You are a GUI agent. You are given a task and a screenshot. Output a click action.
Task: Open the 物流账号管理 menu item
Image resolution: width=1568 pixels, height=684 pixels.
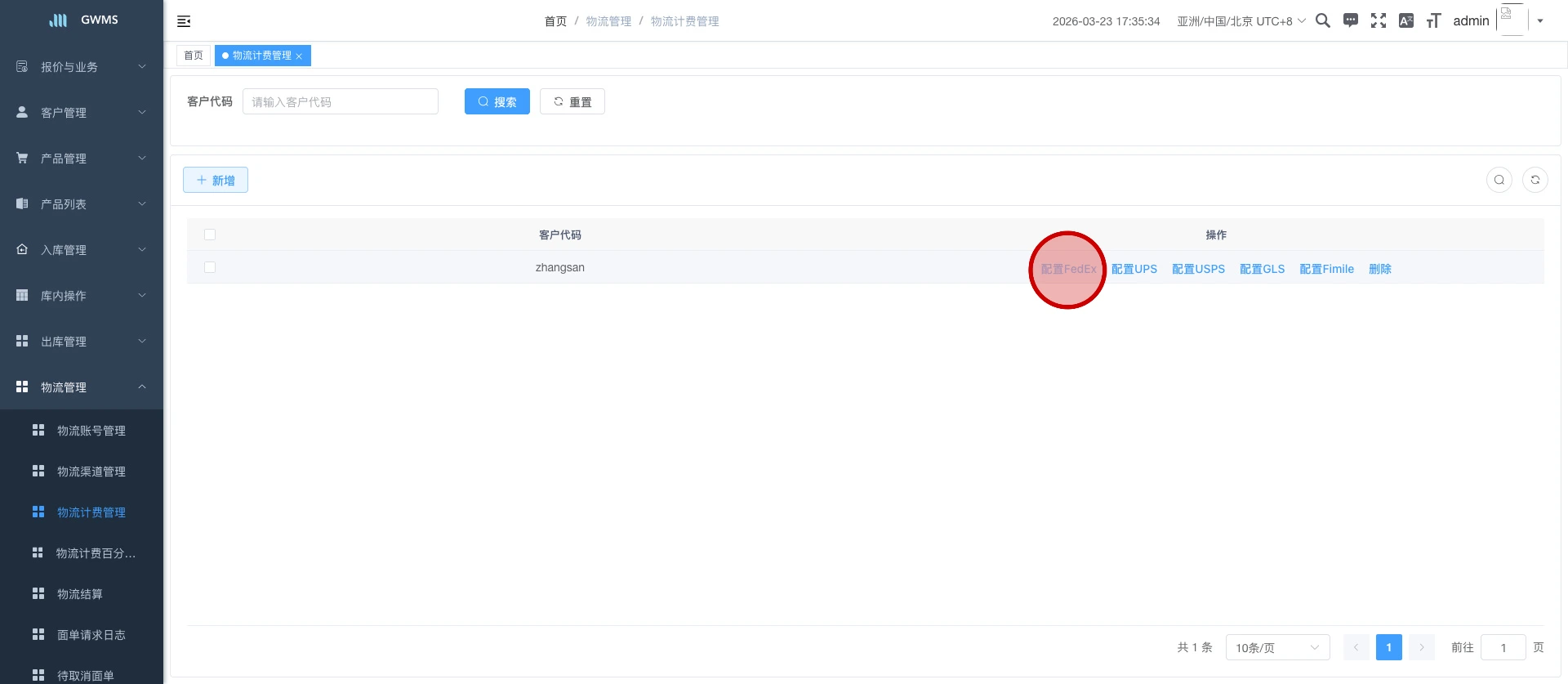[x=82, y=431]
